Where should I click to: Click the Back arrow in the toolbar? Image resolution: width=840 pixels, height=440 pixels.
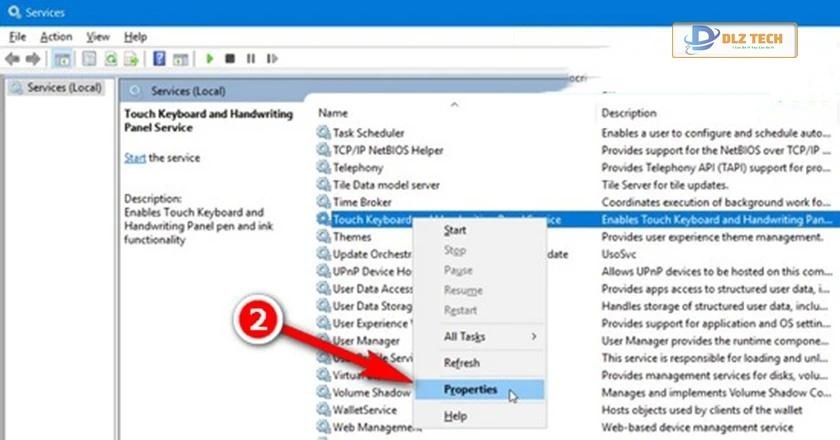(x=14, y=59)
